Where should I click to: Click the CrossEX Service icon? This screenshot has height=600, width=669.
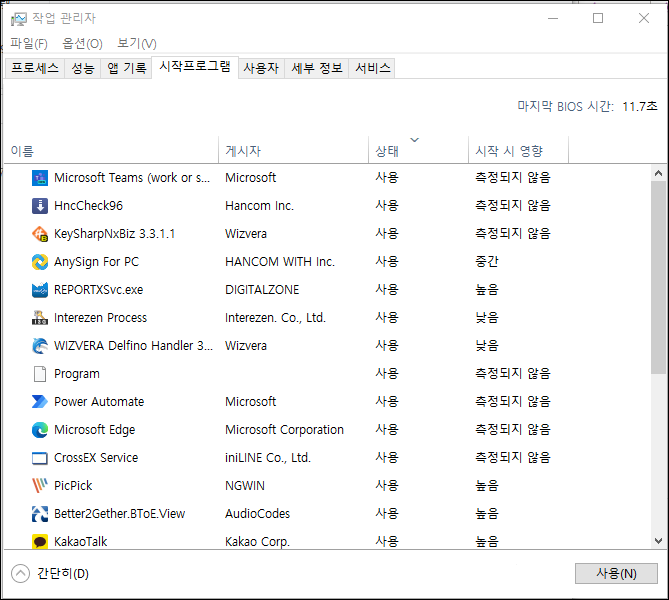click(40, 458)
